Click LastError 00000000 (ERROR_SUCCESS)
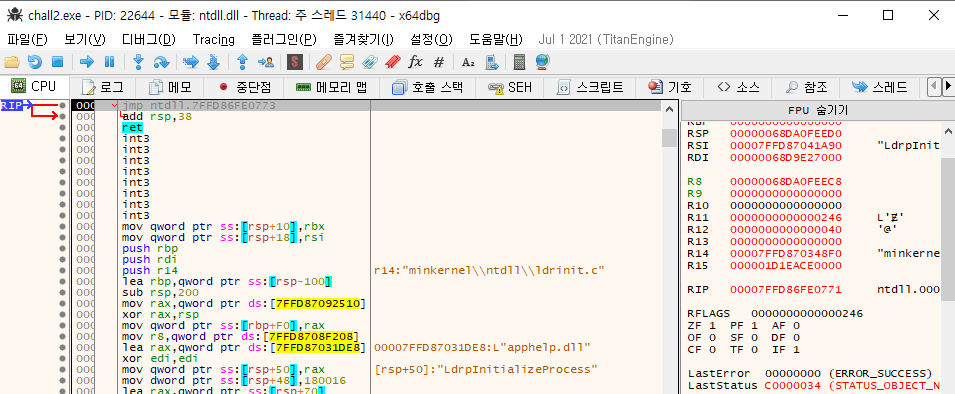955x394 pixels. 810,373
